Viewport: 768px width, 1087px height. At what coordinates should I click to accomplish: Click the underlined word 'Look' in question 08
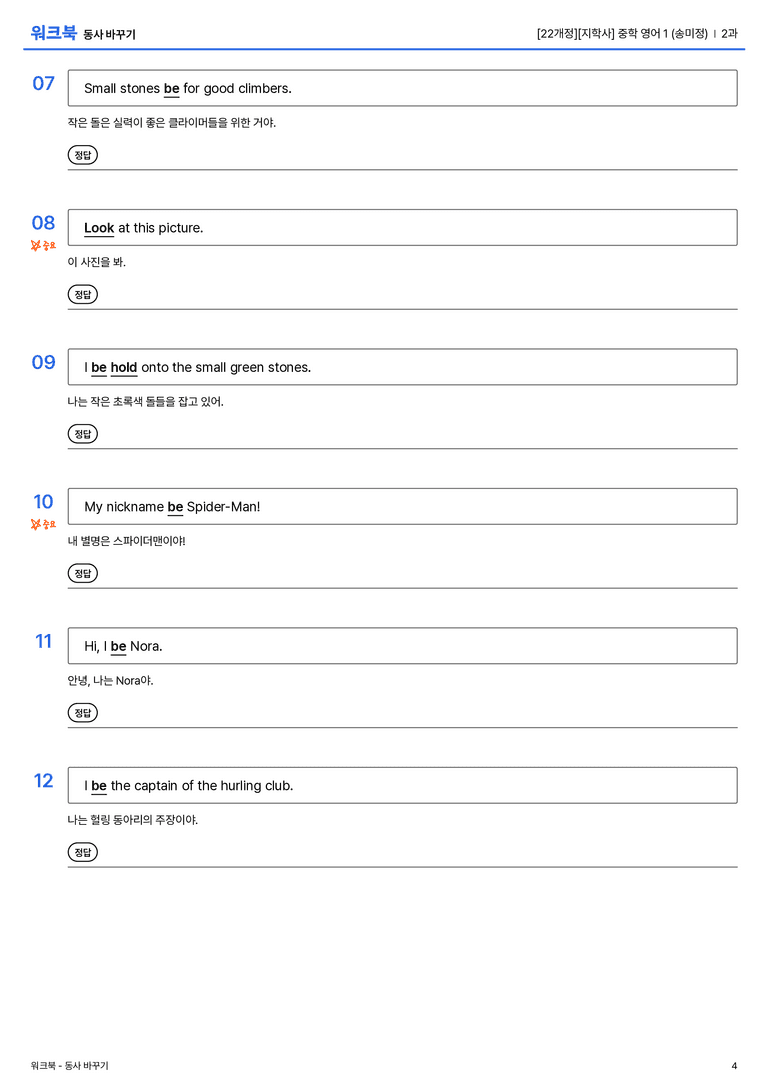(99, 228)
